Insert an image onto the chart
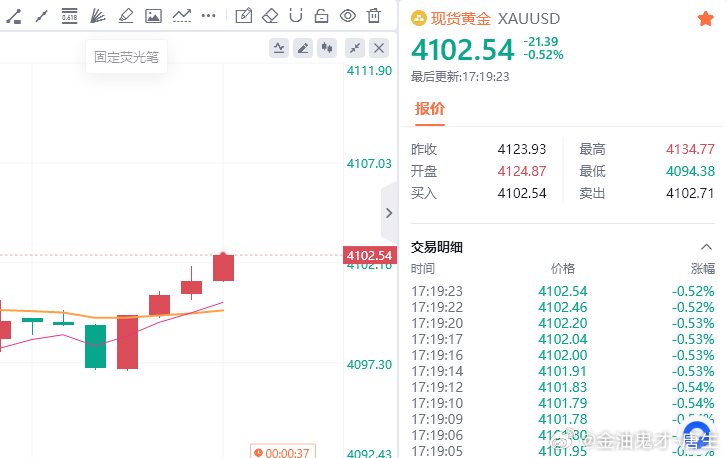This screenshot has width=727, height=458. coord(153,16)
